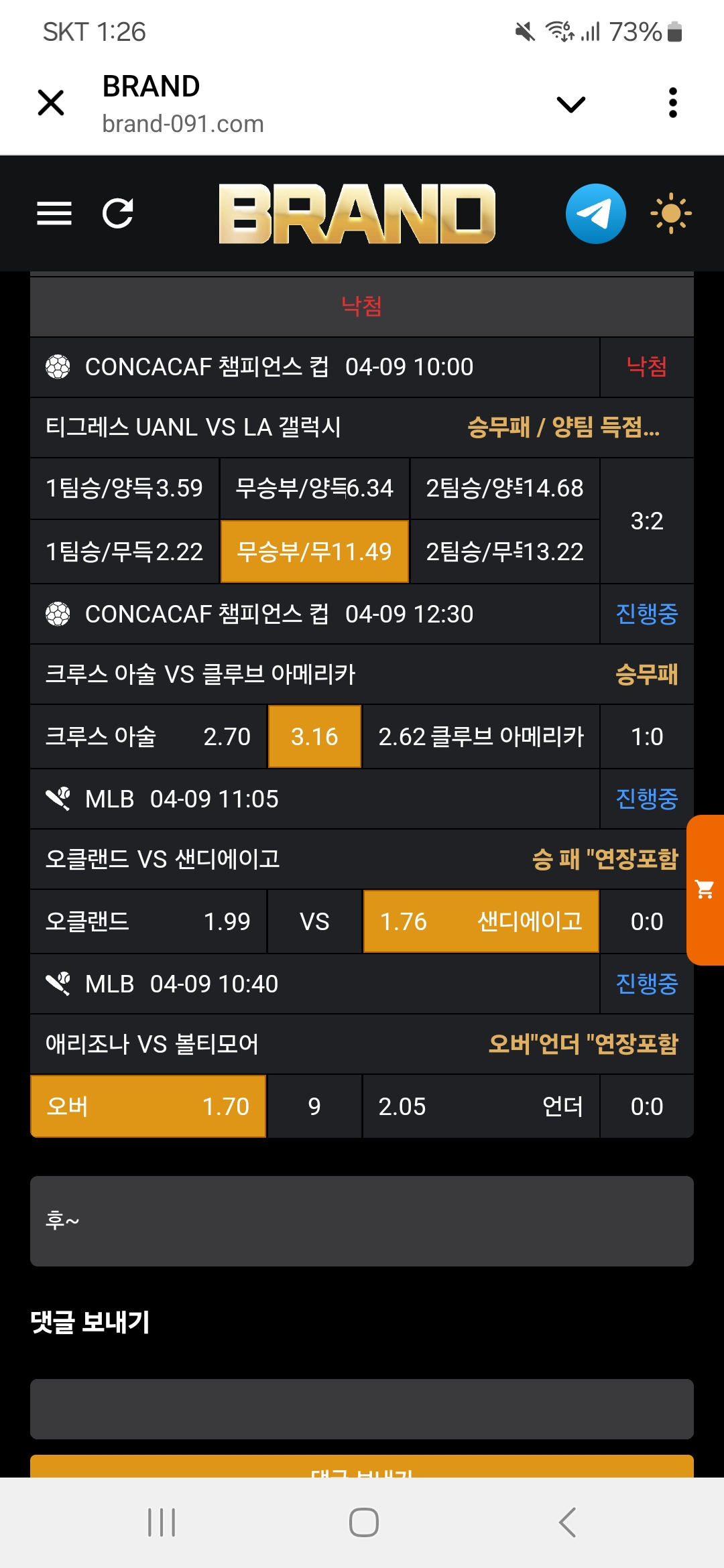Select the 무승부/무 11.49 odds cell
This screenshot has width=724, height=1568.
point(314,551)
